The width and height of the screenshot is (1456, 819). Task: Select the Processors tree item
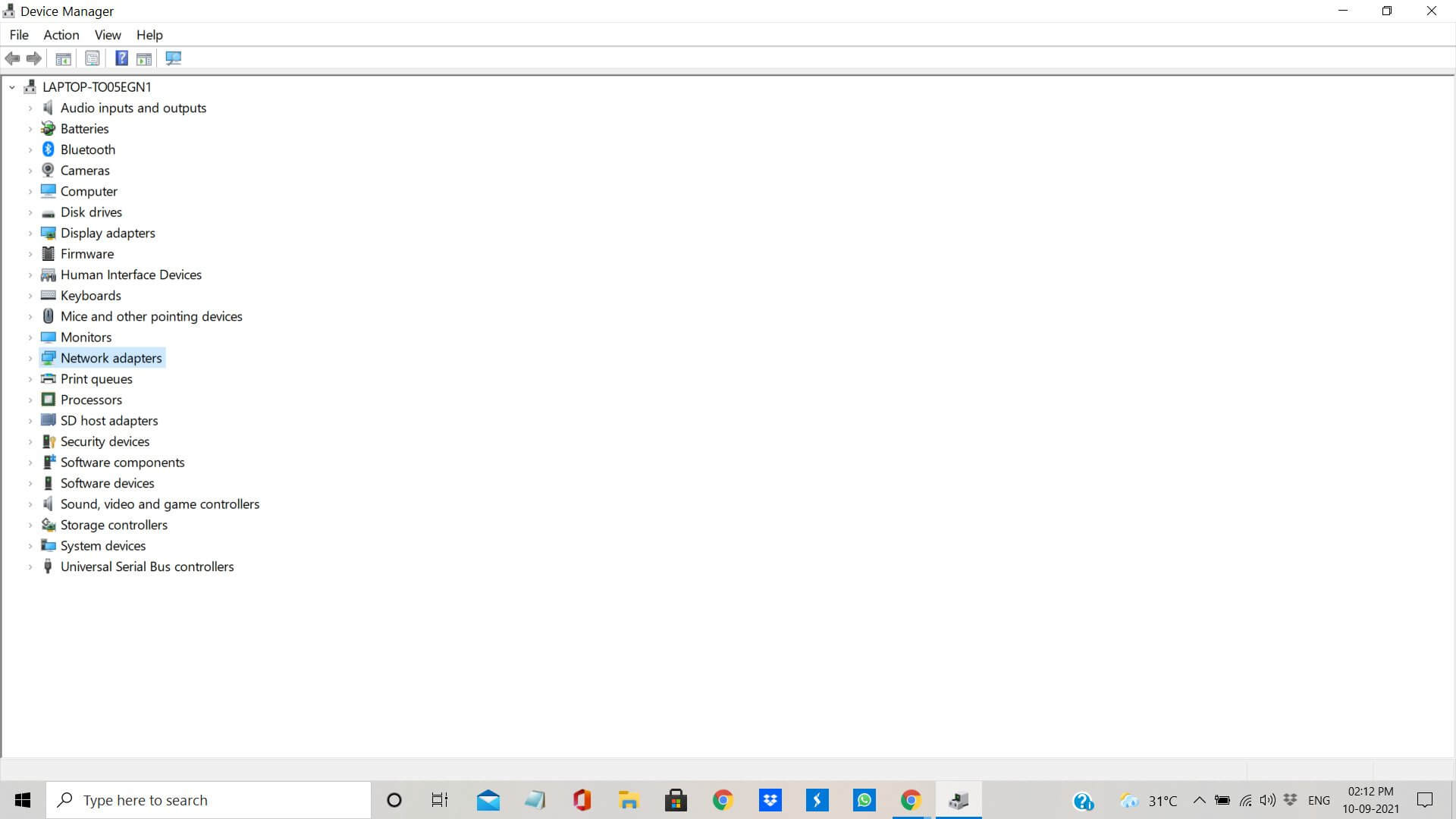(x=91, y=400)
